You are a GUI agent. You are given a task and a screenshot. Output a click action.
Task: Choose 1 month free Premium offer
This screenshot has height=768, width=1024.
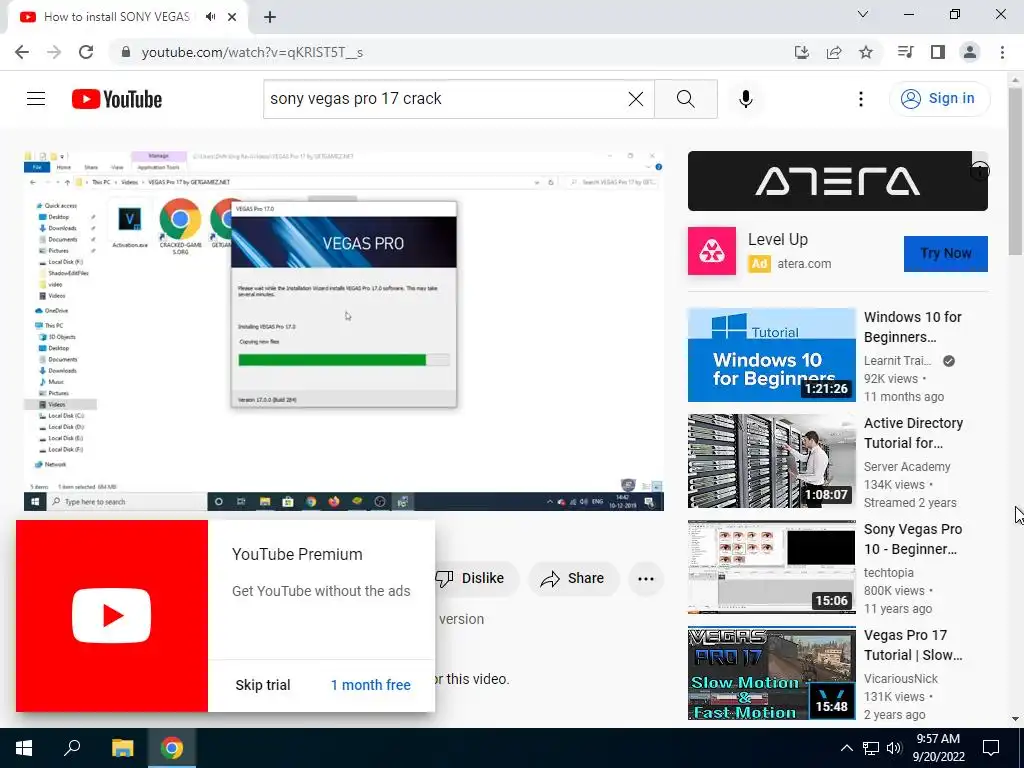click(x=370, y=685)
